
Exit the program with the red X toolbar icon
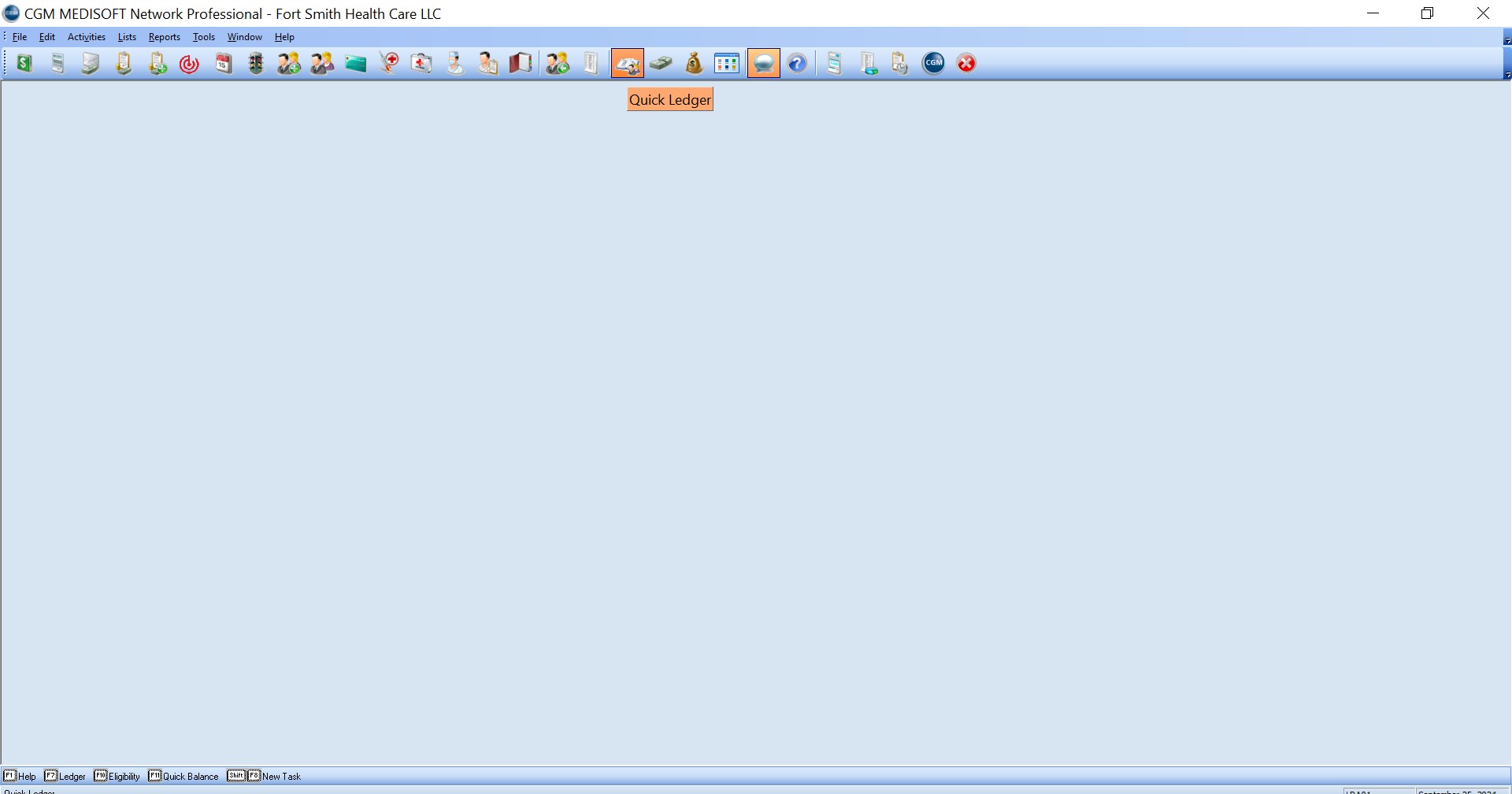tap(966, 63)
